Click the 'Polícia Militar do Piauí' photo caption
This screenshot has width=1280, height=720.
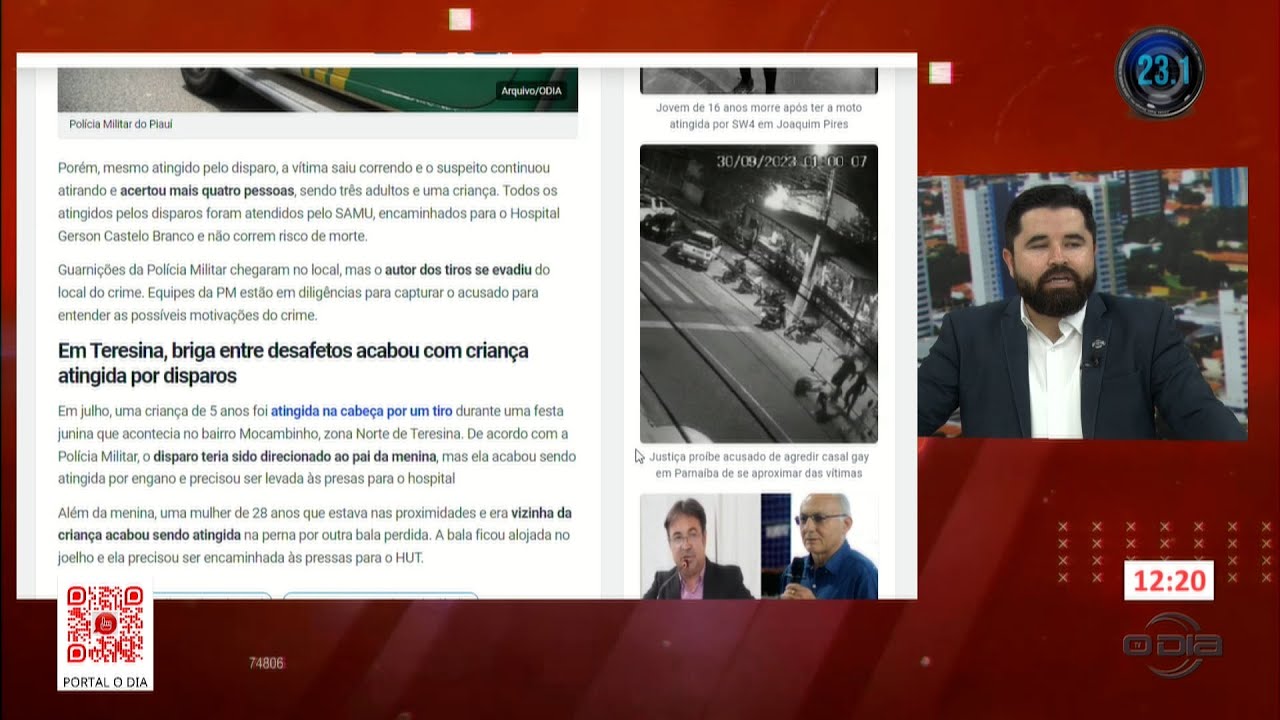(121, 125)
